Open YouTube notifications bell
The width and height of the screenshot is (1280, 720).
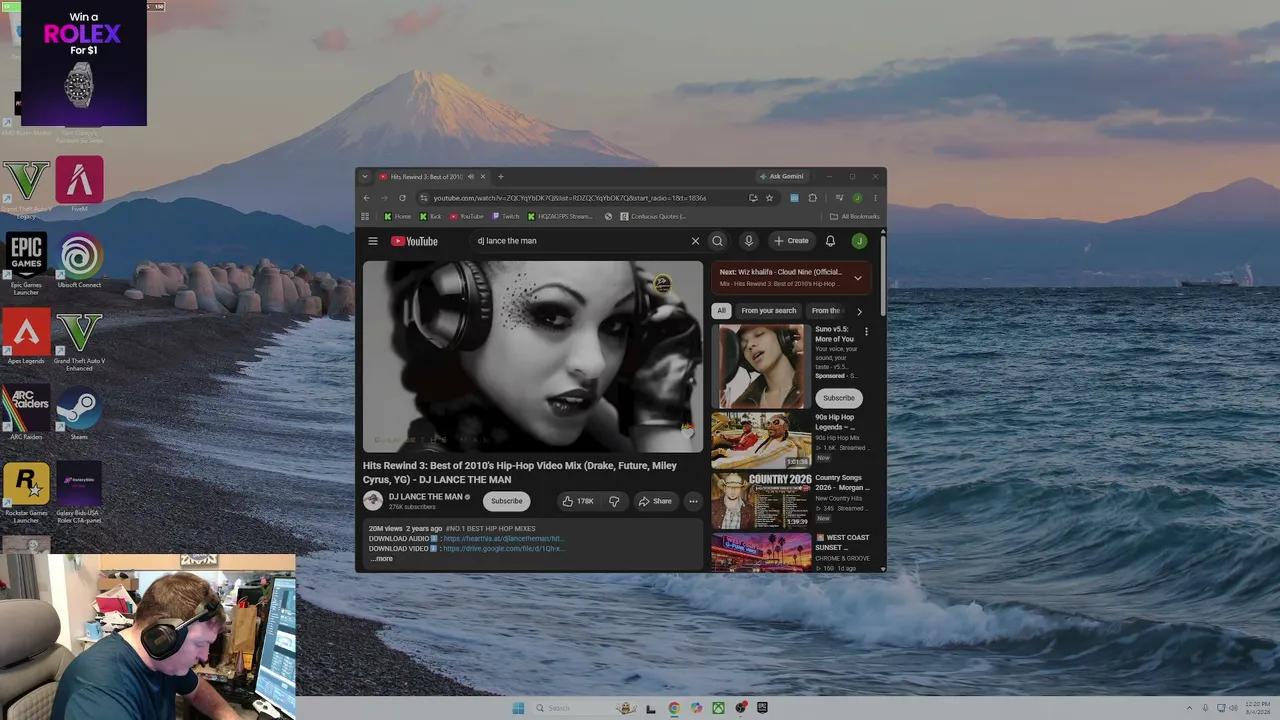tap(830, 241)
